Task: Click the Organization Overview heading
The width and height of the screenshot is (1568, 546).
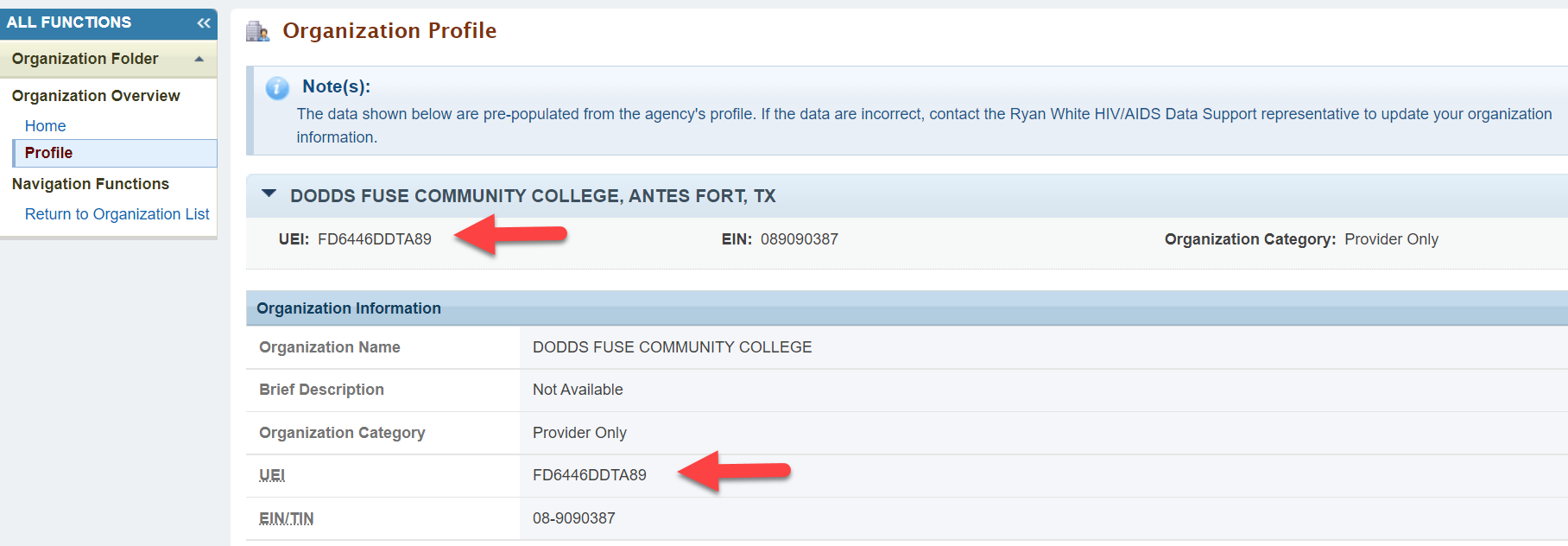Action: coord(96,96)
